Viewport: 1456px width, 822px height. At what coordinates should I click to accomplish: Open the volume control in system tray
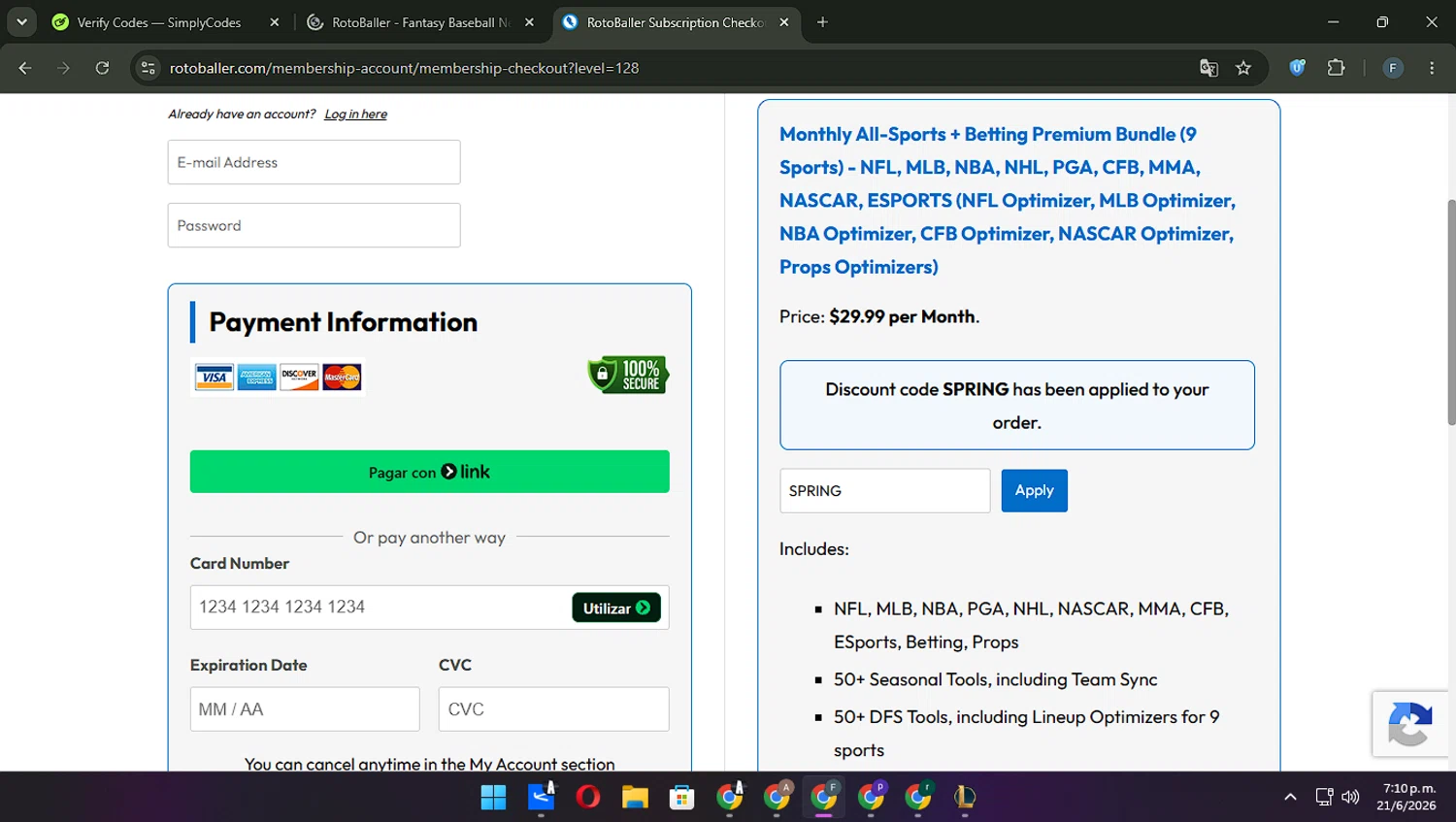point(1350,797)
